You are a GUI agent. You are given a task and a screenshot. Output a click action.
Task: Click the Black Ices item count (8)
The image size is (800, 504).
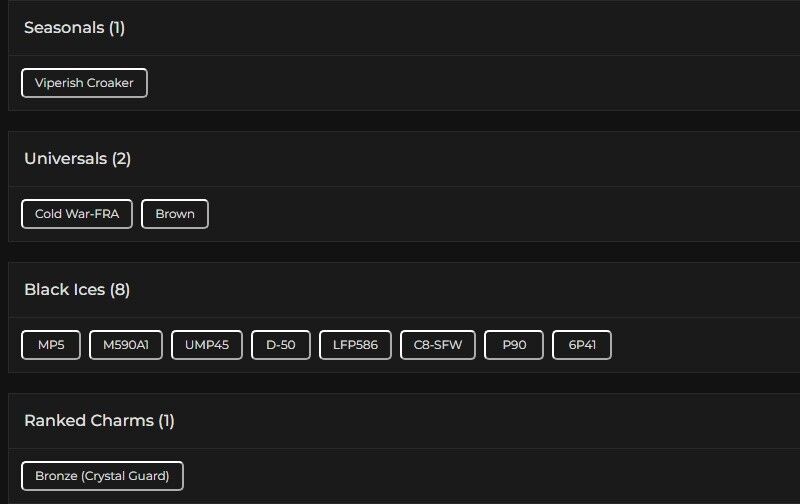pyautogui.click(x=120, y=290)
